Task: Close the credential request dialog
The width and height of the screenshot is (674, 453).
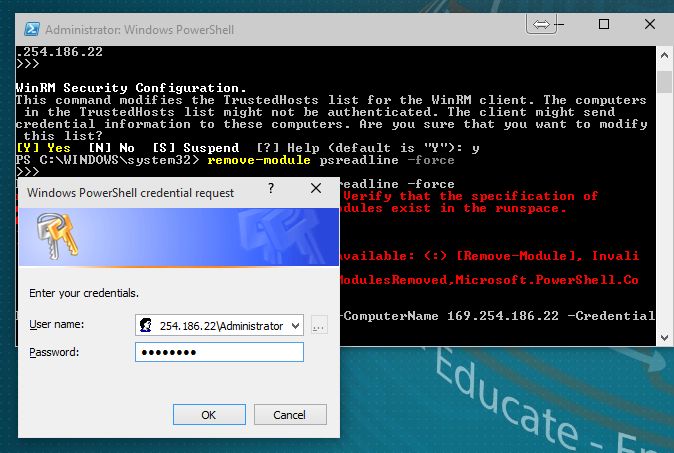Action: pos(316,188)
